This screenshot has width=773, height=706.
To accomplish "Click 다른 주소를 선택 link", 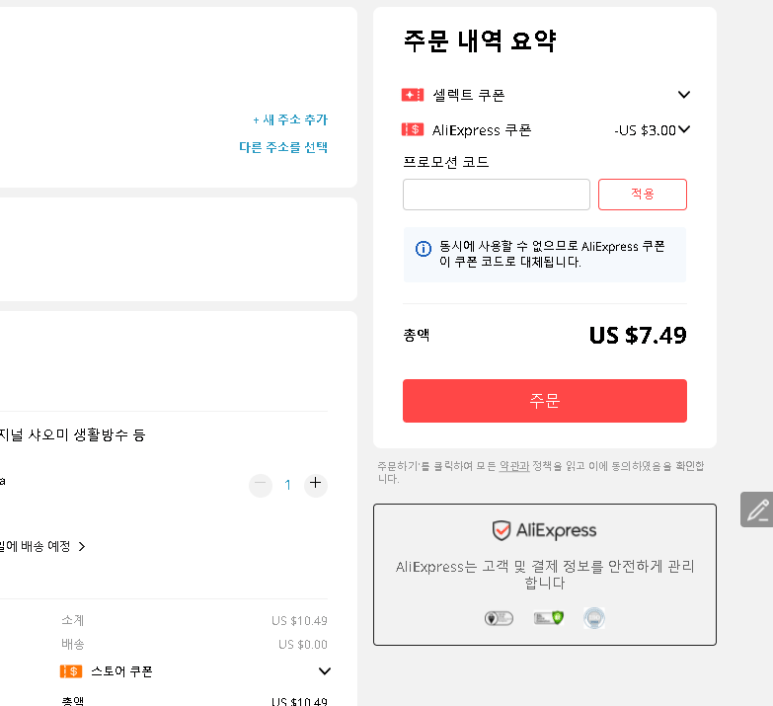I will coord(283,147).
